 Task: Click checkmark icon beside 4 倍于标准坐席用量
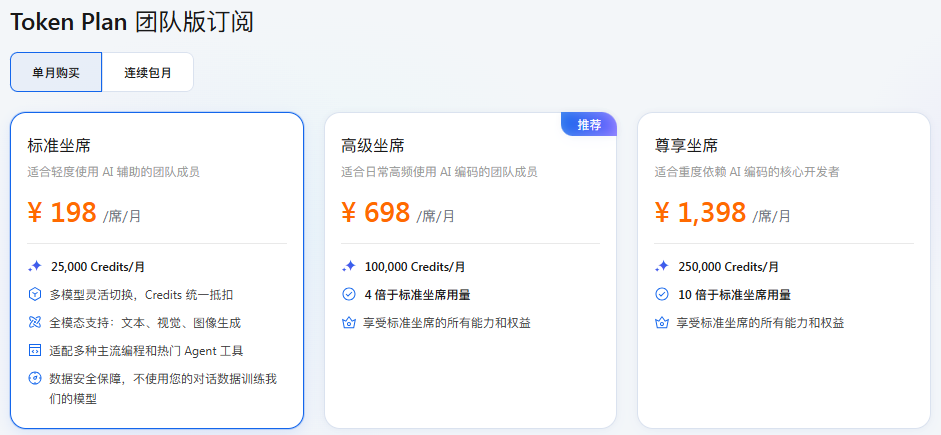(349, 295)
